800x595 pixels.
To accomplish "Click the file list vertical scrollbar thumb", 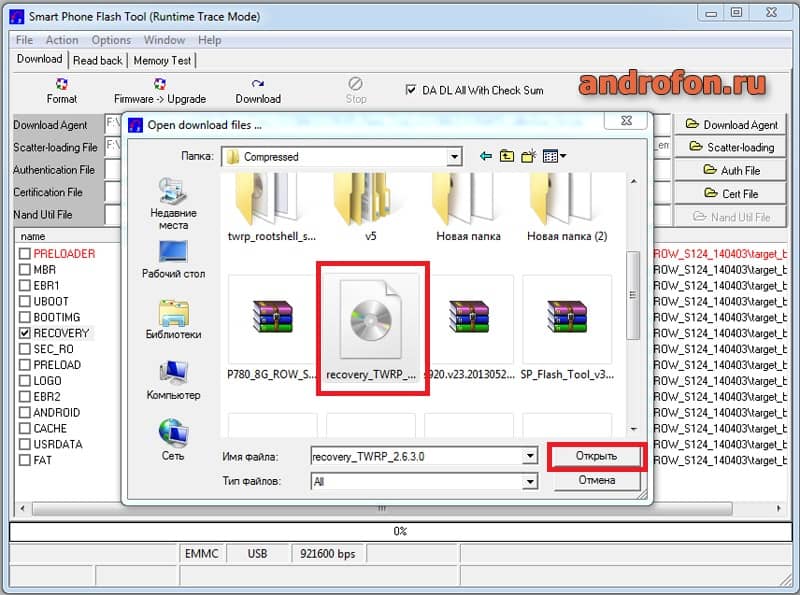I will coord(633,295).
